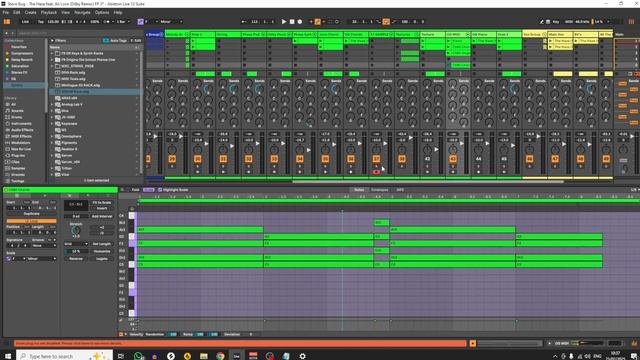Open the Options menu
The image size is (640, 360).
(x=102, y=12)
